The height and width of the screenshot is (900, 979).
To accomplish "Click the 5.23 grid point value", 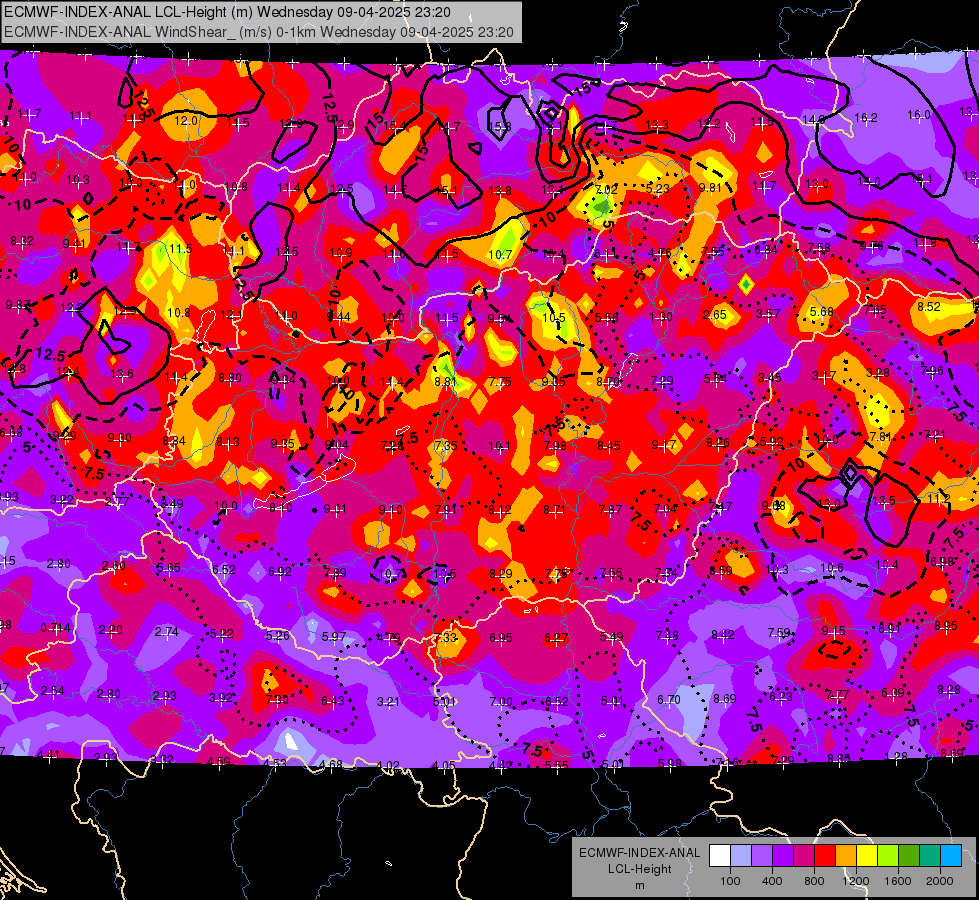I will point(657,188).
